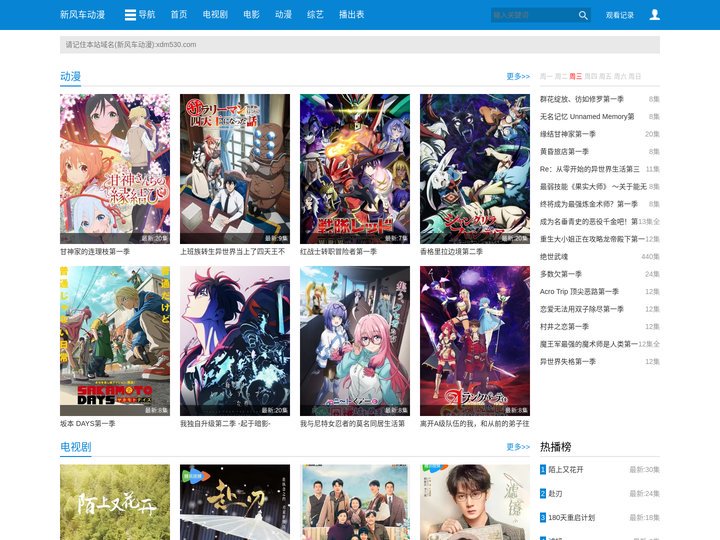Open 观看记录 viewing history

[619, 15]
